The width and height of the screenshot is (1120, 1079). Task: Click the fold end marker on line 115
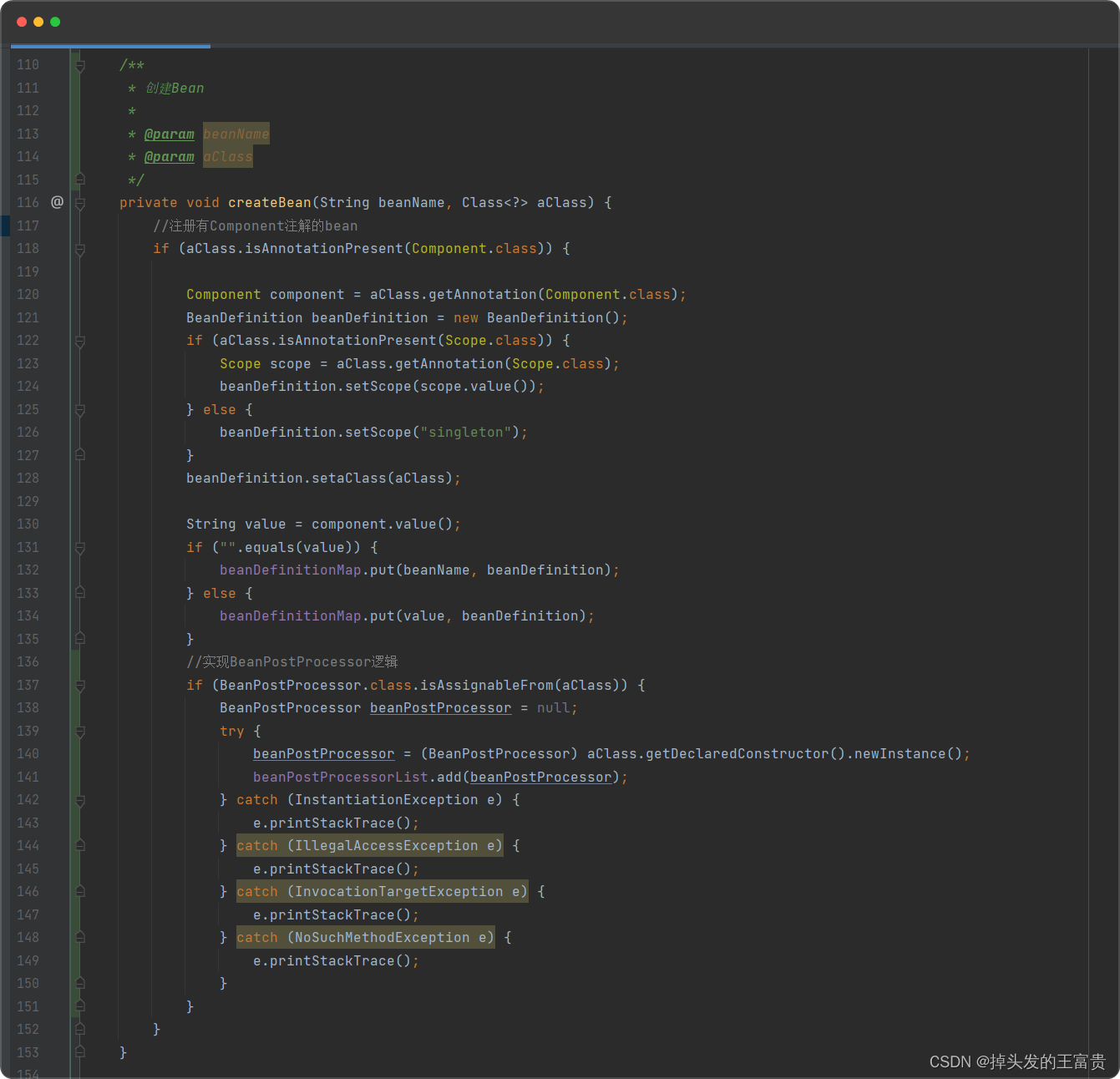80,180
